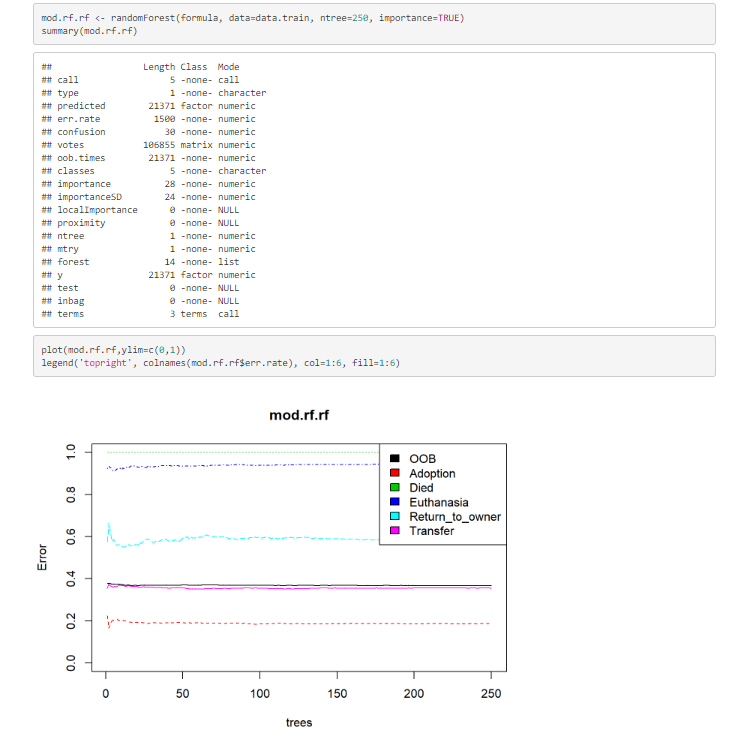Click the y-axis tick label '0.0'
This screenshot has width=735, height=746.
pos(70,663)
